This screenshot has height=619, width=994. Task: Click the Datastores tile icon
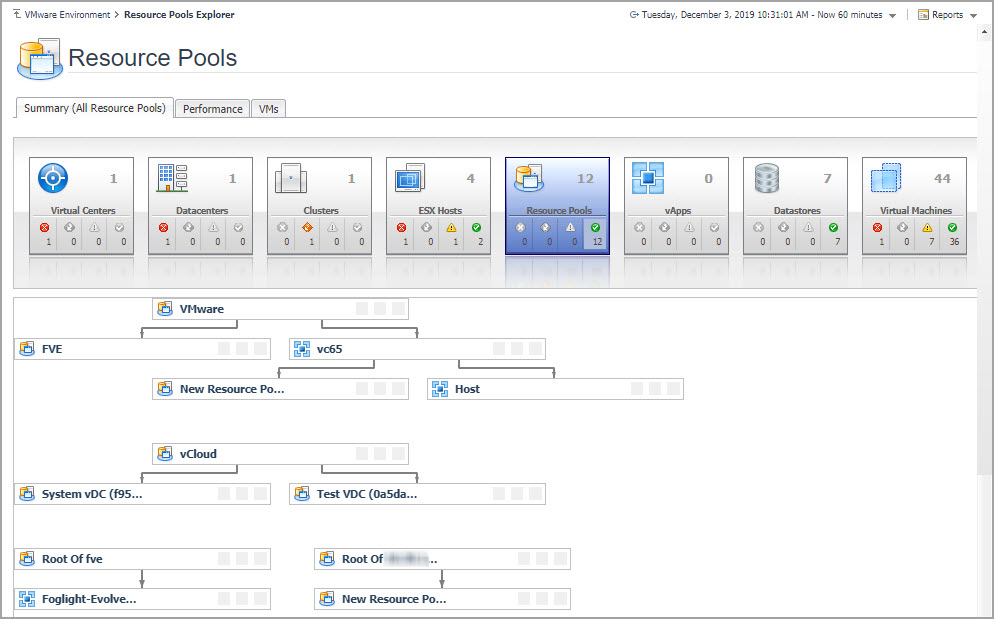pyautogui.click(x=767, y=179)
